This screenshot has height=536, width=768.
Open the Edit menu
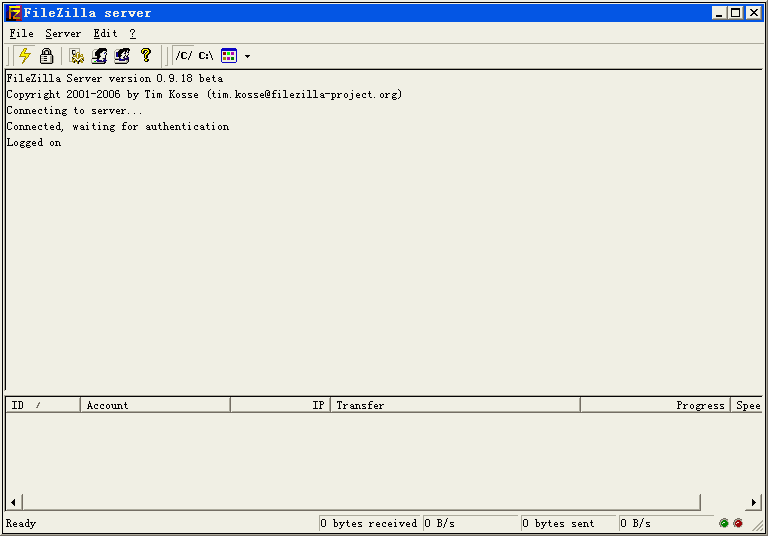pos(105,33)
